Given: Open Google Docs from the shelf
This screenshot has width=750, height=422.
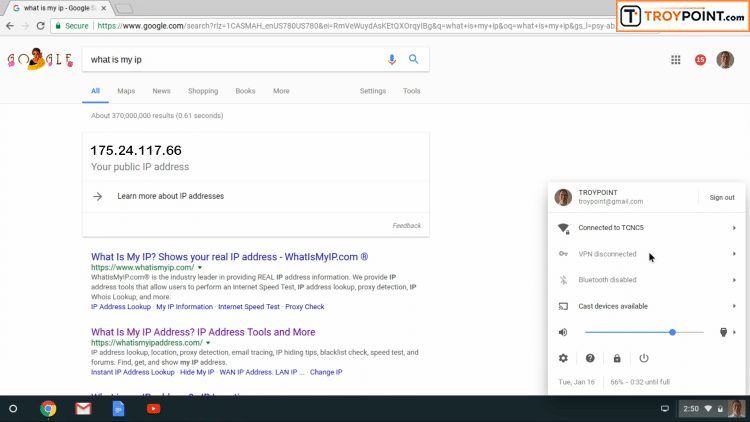Looking at the screenshot, I should pyautogui.click(x=118, y=409).
